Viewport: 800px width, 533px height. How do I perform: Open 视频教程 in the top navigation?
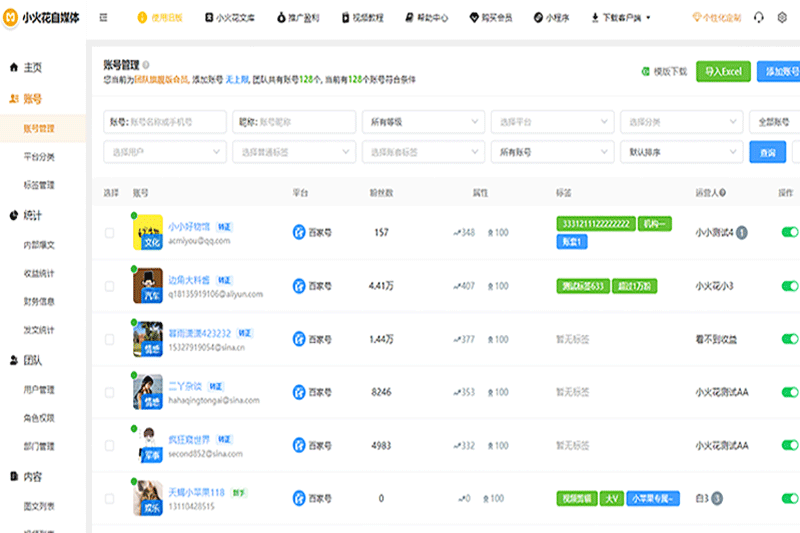[x=363, y=18]
